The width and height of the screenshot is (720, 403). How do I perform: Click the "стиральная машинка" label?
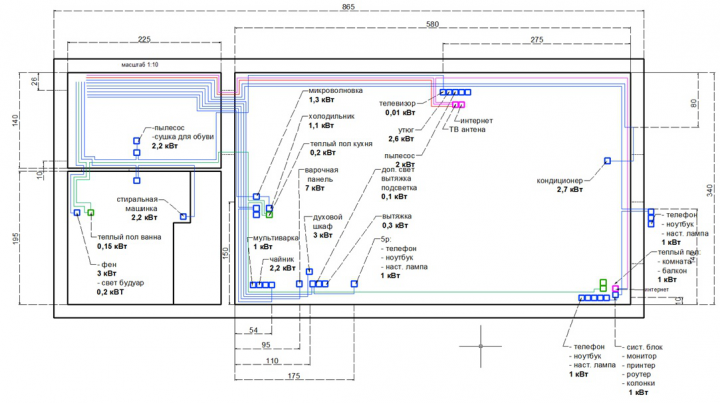point(137,204)
